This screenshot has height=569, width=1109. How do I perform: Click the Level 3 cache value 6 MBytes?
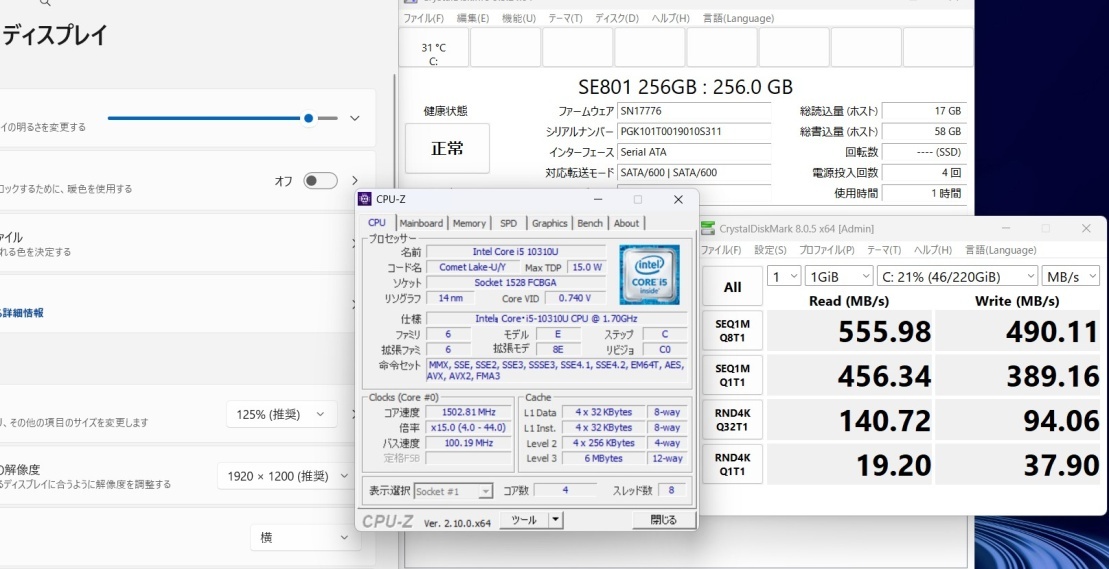(x=603, y=459)
